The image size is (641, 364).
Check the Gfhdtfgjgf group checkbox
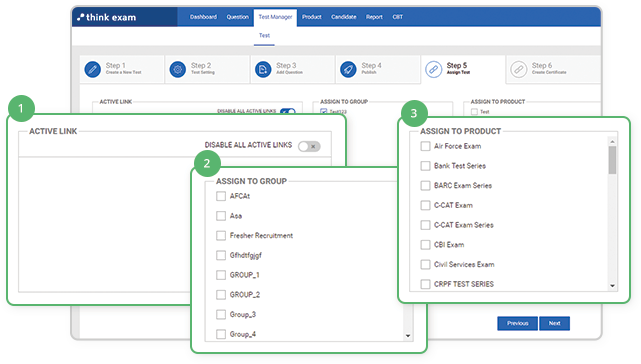(x=221, y=255)
